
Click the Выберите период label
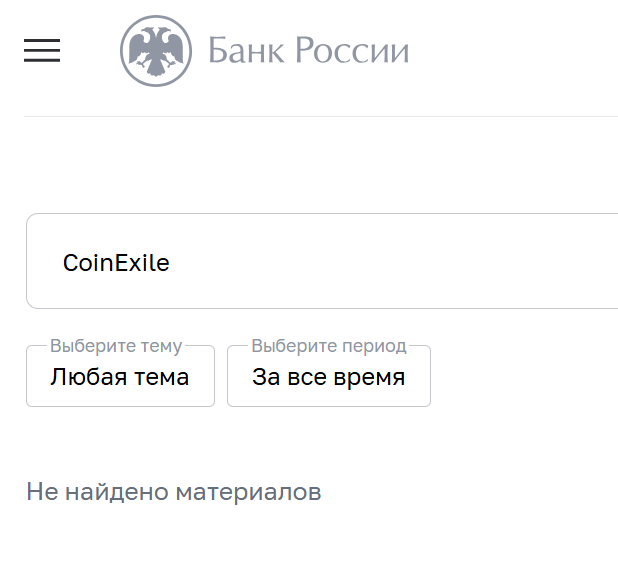click(328, 347)
